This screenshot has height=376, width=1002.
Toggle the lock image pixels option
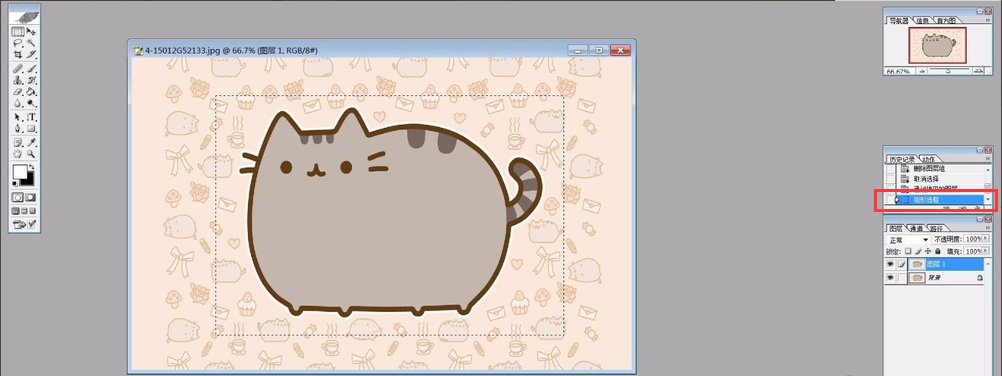[918, 251]
